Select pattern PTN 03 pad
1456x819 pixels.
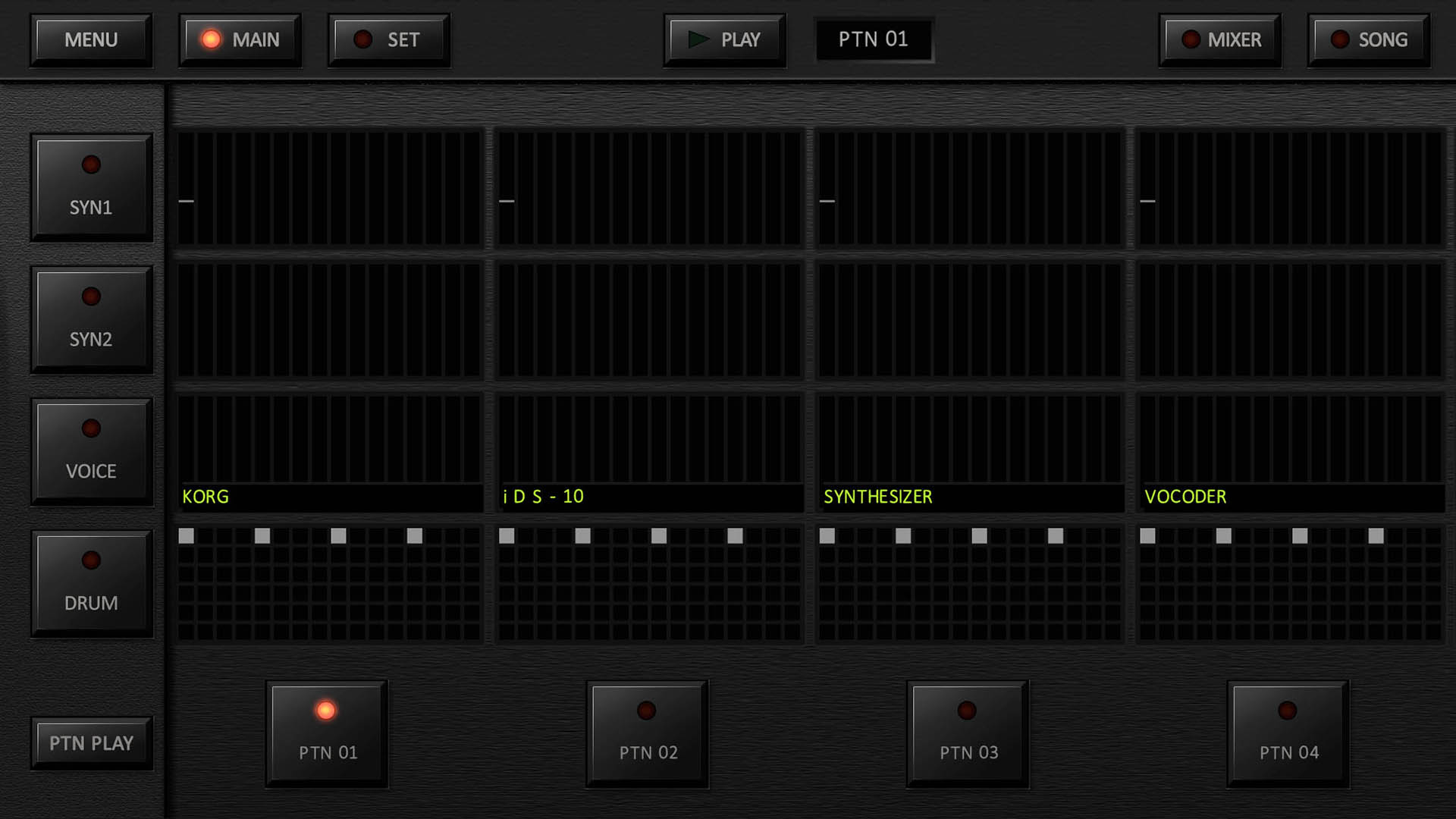click(968, 733)
